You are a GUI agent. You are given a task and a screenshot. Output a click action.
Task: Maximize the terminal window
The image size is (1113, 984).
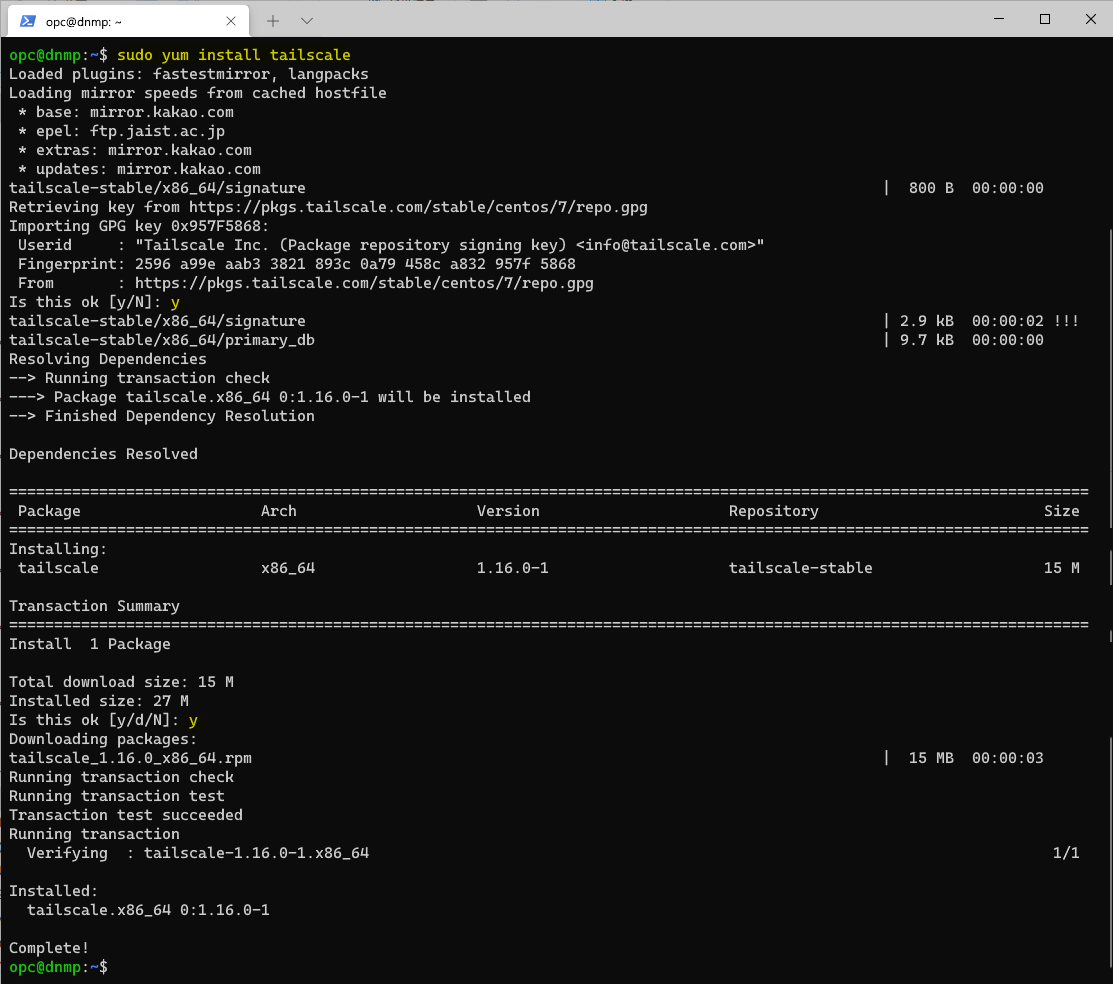click(x=1045, y=20)
